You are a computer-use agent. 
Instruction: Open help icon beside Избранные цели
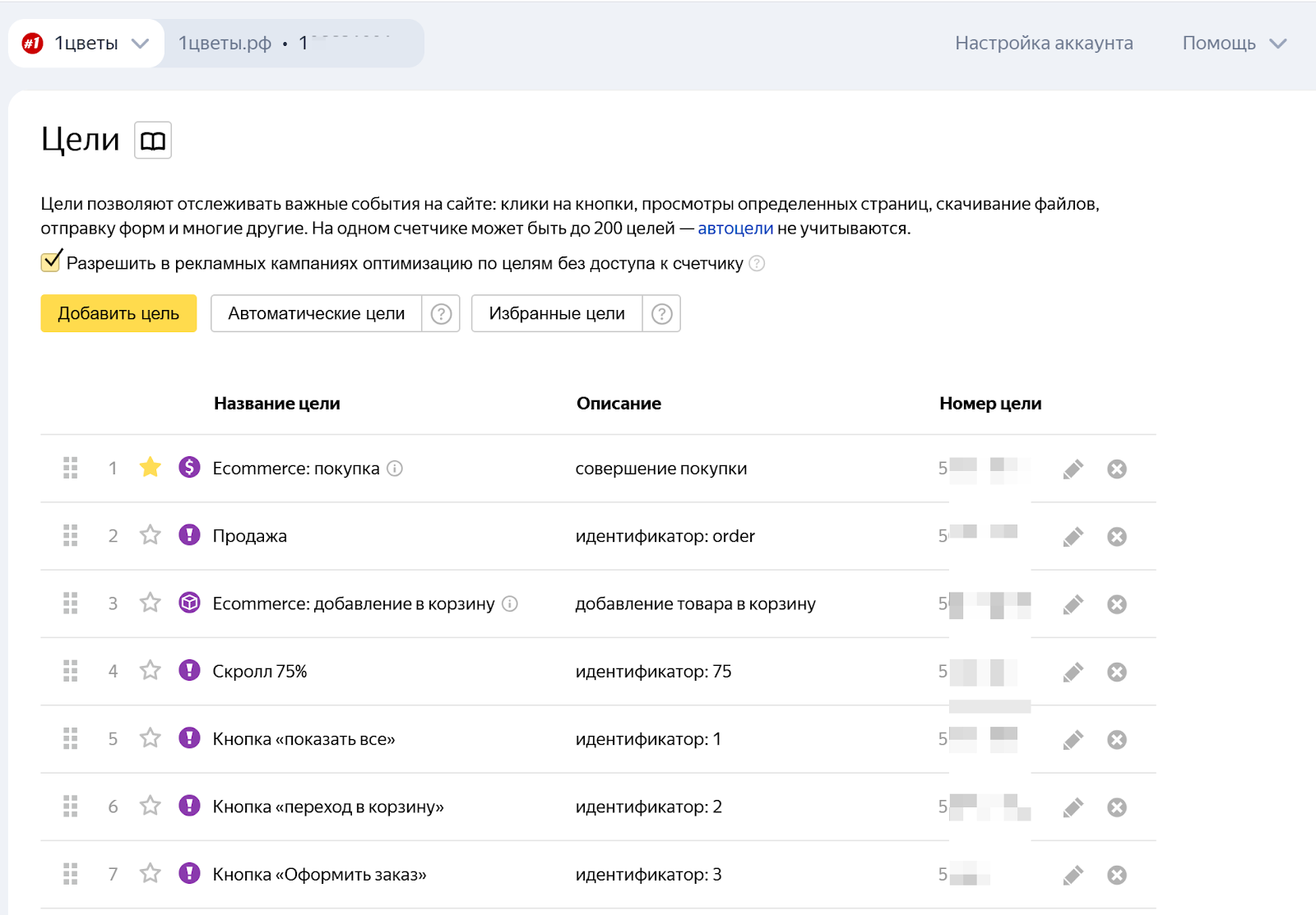point(661,314)
